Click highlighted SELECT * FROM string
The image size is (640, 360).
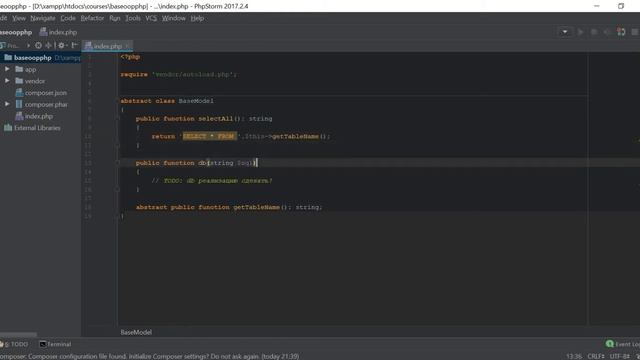pos(209,136)
